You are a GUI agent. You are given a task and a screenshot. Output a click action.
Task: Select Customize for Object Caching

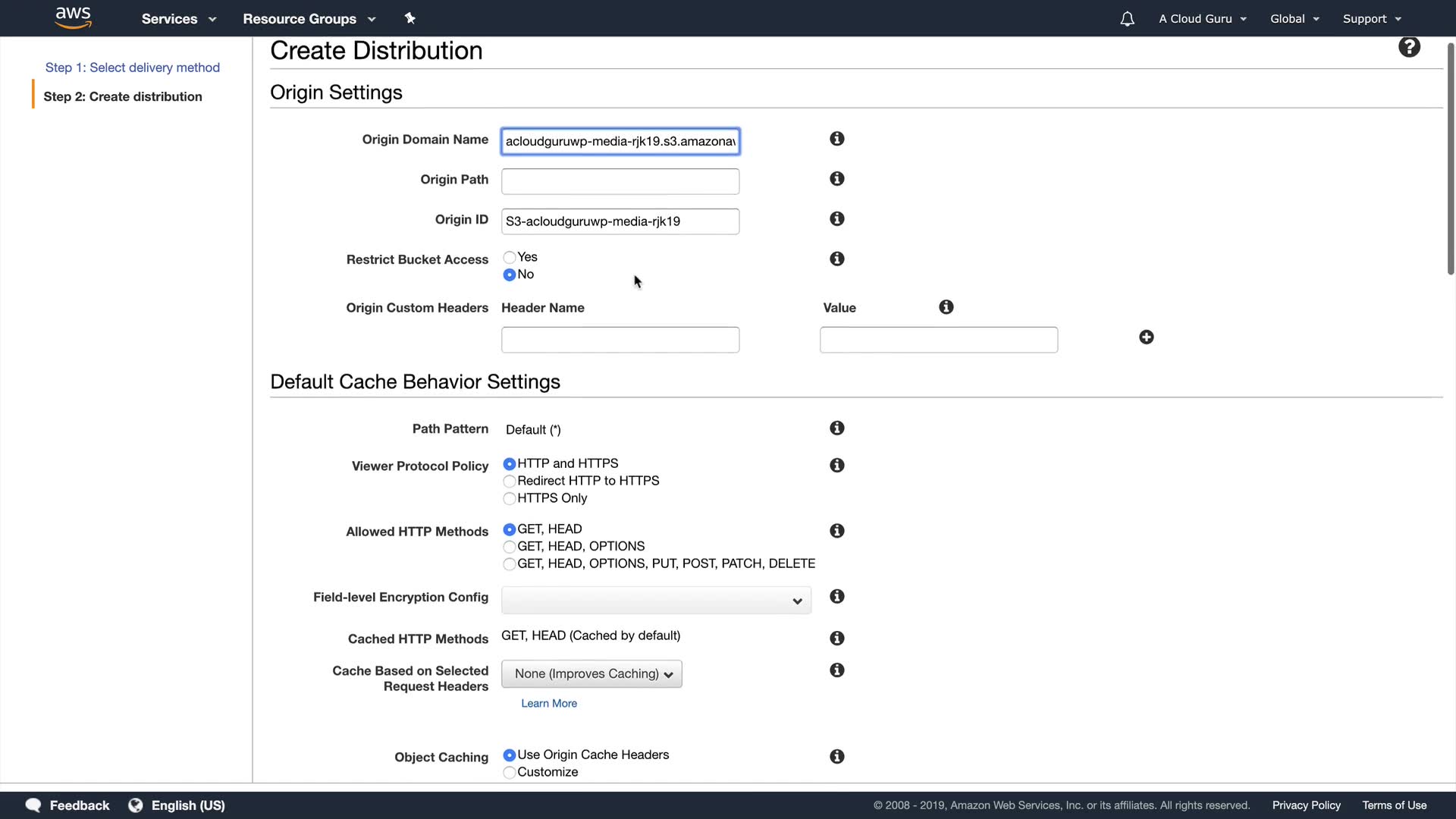510,773
